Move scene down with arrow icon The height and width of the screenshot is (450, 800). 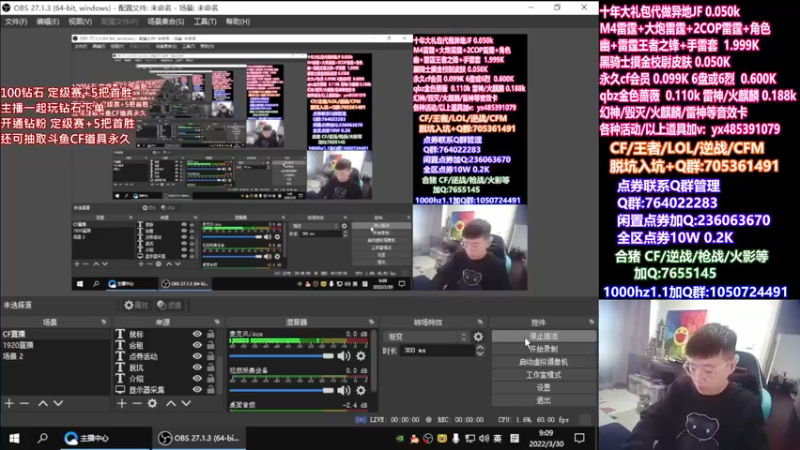[x=58, y=404]
